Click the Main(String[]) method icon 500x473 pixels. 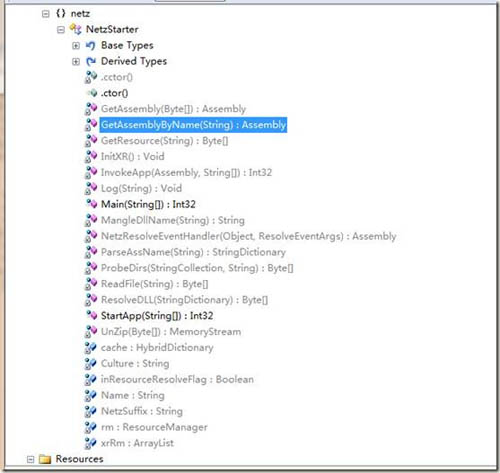pyautogui.click(x=92, y=204)
